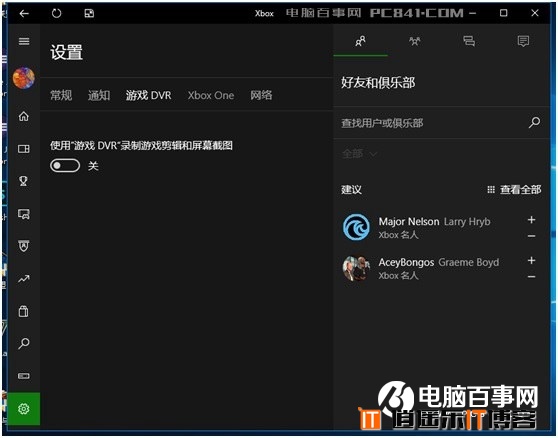Open Trending arrow icon

click(x=24, y=279)
